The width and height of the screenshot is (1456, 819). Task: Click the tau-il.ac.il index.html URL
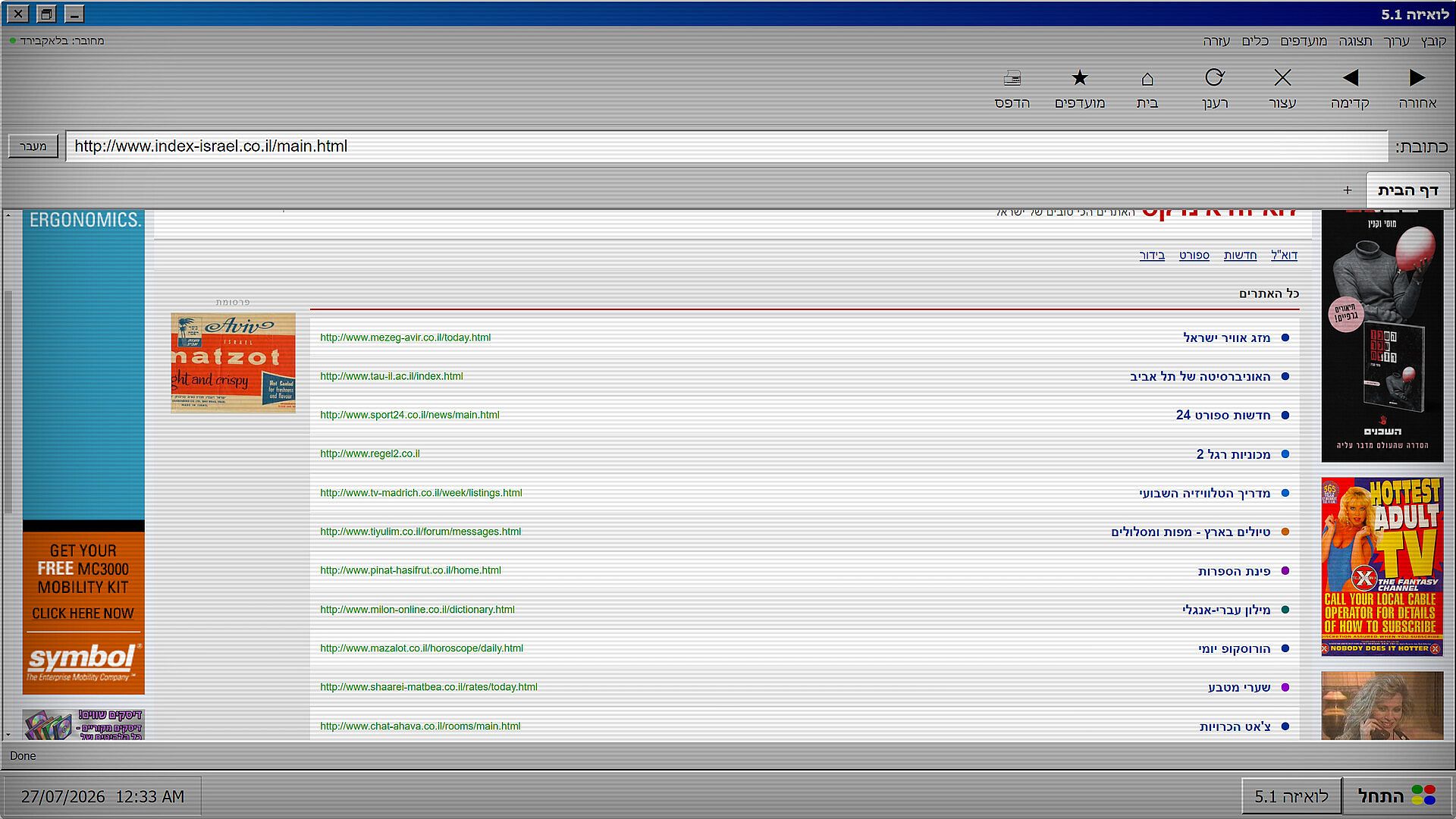(391, 376)
